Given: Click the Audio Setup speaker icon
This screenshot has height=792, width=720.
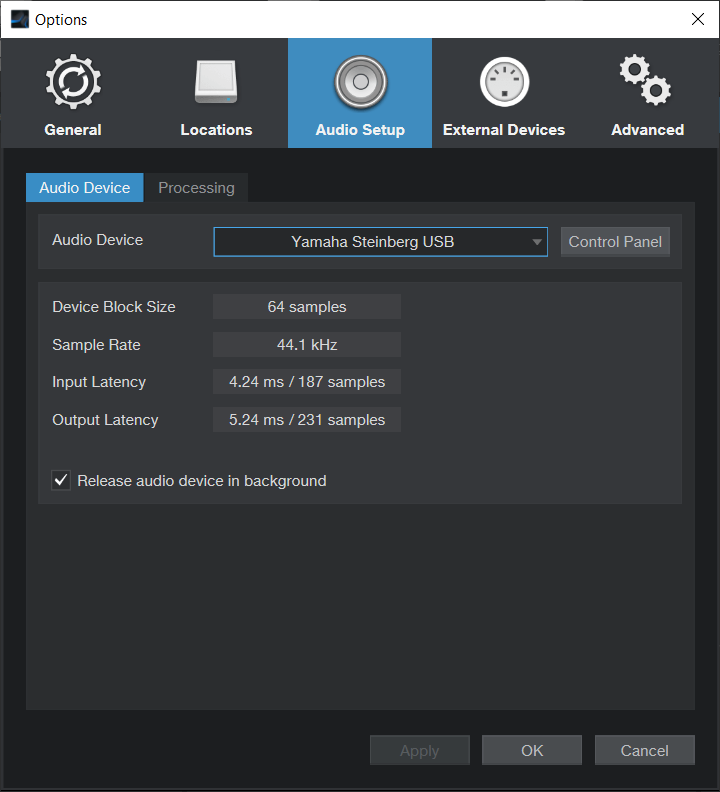Looking at the screenshot, I should (x=360, y=82).
